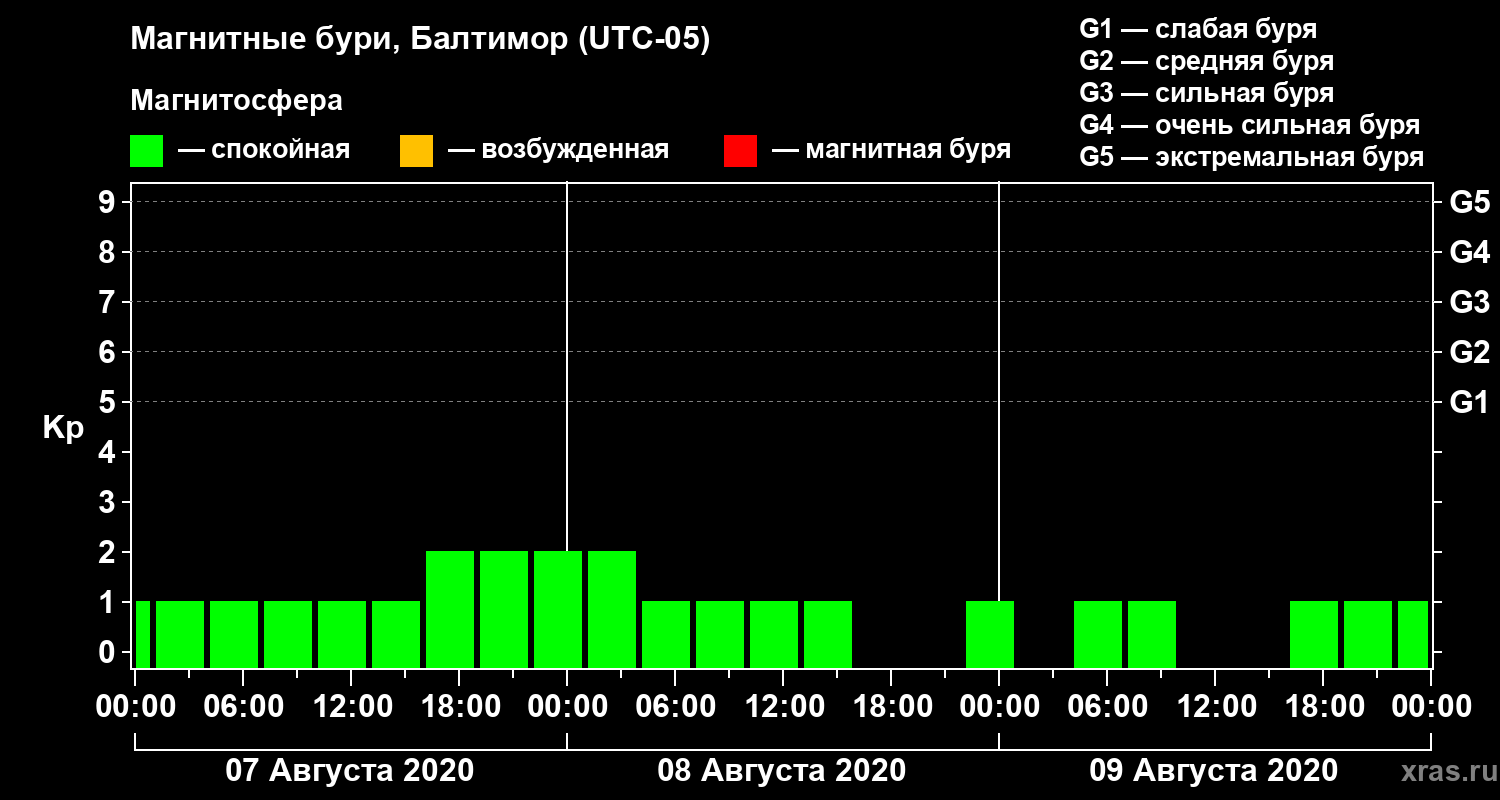Click the '— возбужденная' legend label

pyautogui.click(x=558, y=151)
